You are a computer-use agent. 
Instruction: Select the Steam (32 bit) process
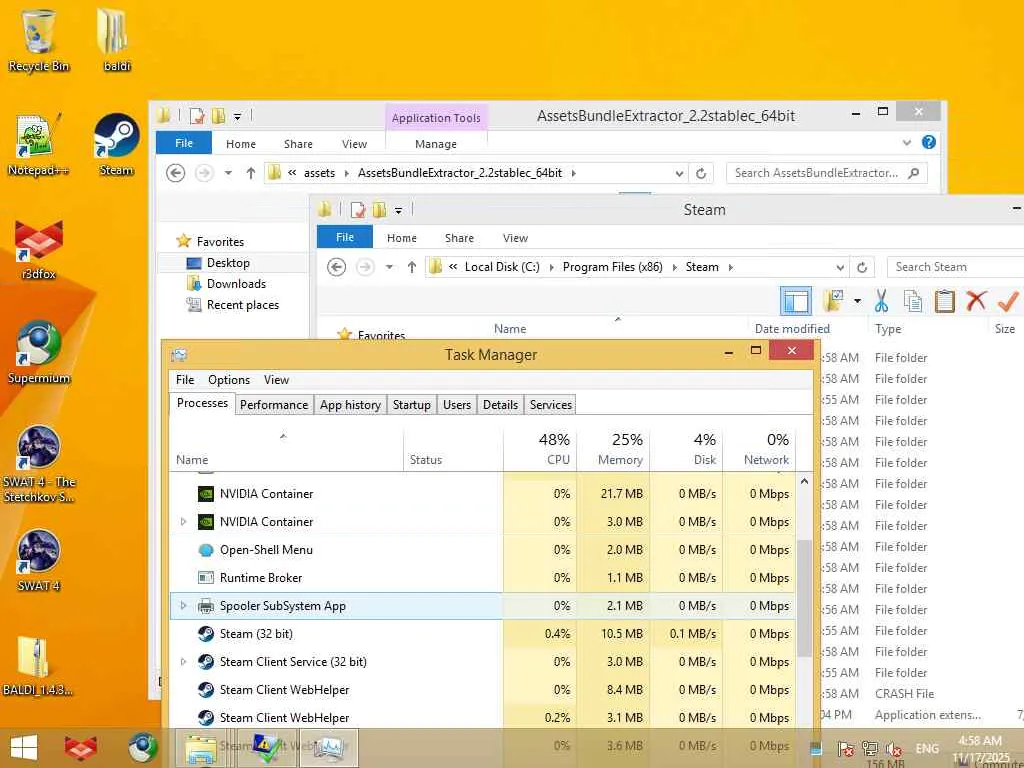click(x=483, y=633)
